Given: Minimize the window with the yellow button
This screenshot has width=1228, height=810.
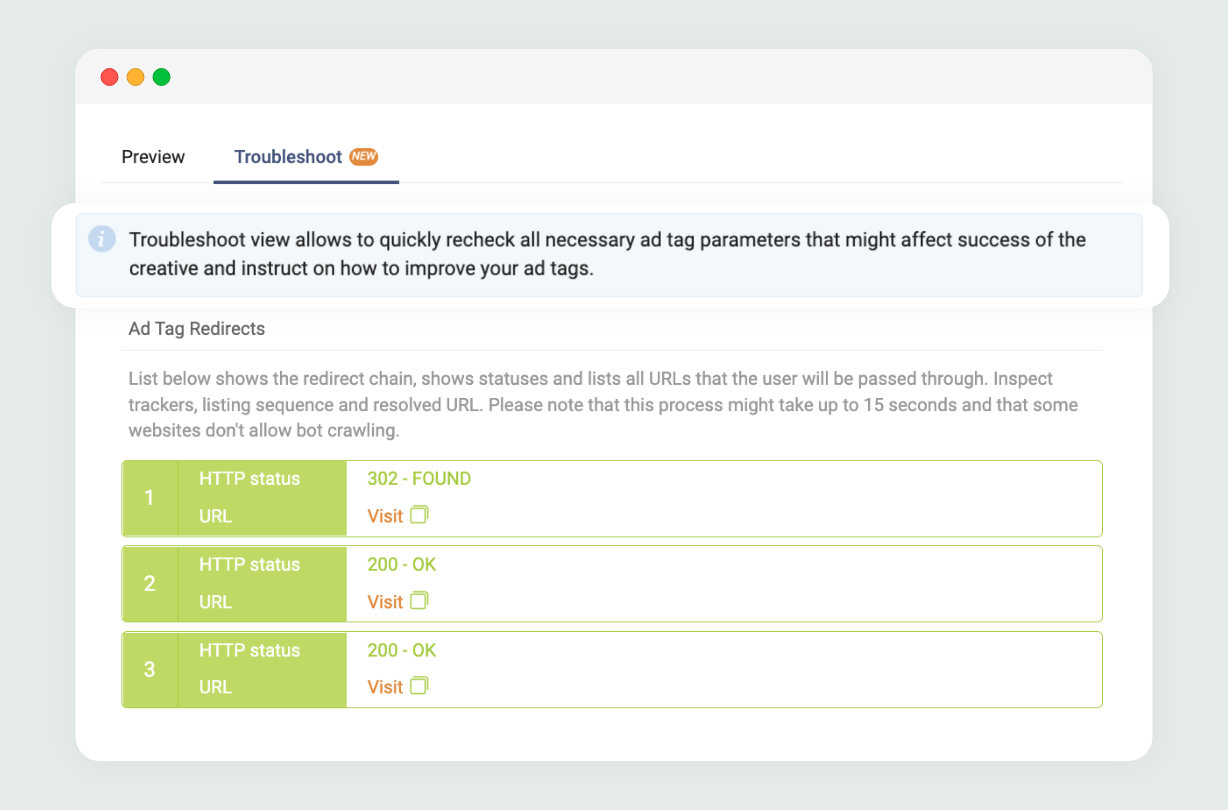Looking at the screenshot, I should pyautogui.click(x=136, y=77).
